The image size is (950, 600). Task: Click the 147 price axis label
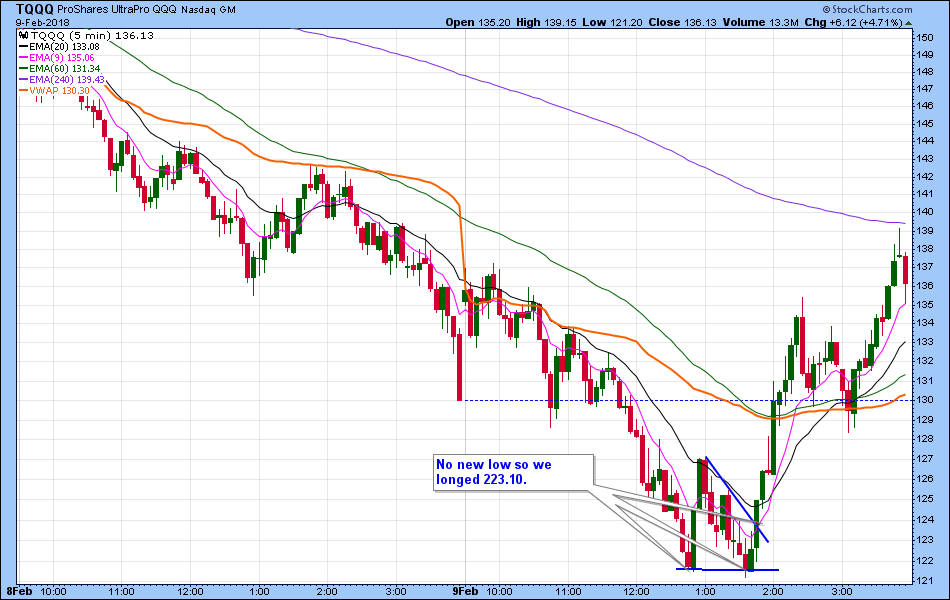click(x=925, y=88)
